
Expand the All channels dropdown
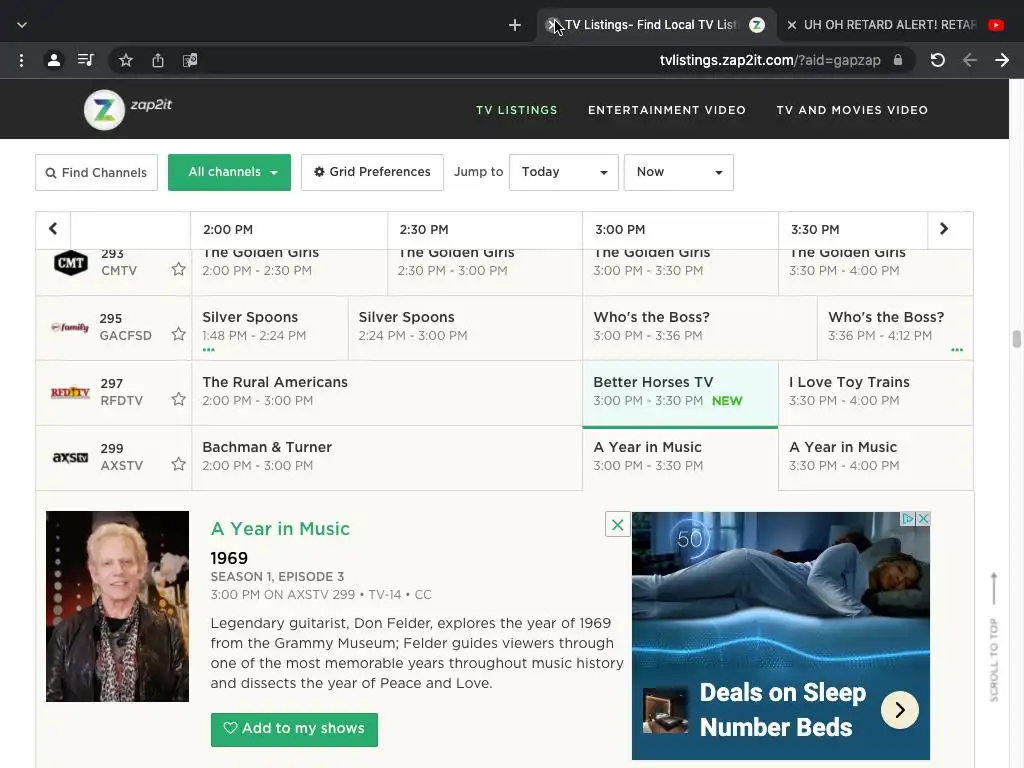coord(229,172)
